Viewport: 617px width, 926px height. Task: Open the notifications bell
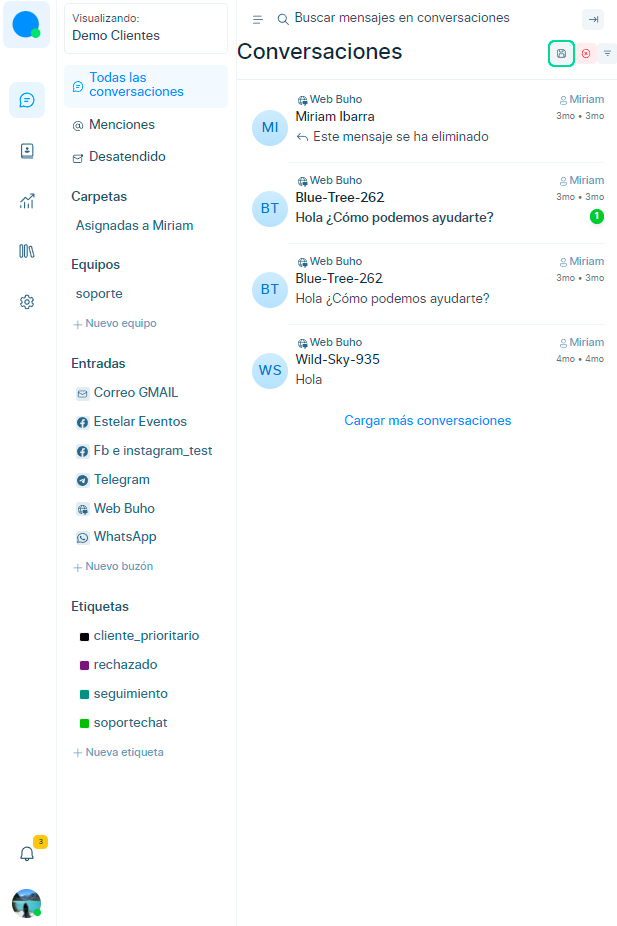pyautogui.click(x=27, y=854)
